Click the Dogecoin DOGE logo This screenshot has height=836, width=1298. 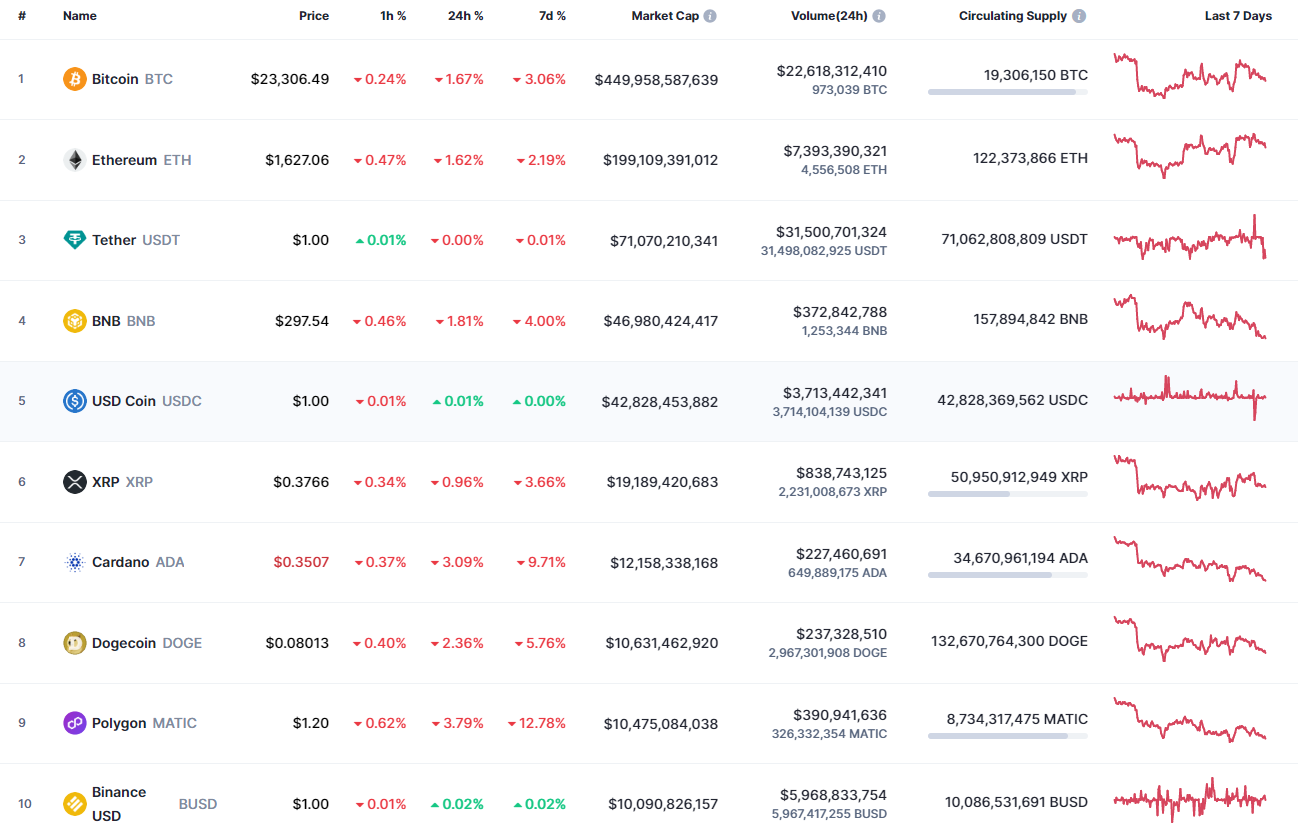pyautogui.click(x=75, y=643)
